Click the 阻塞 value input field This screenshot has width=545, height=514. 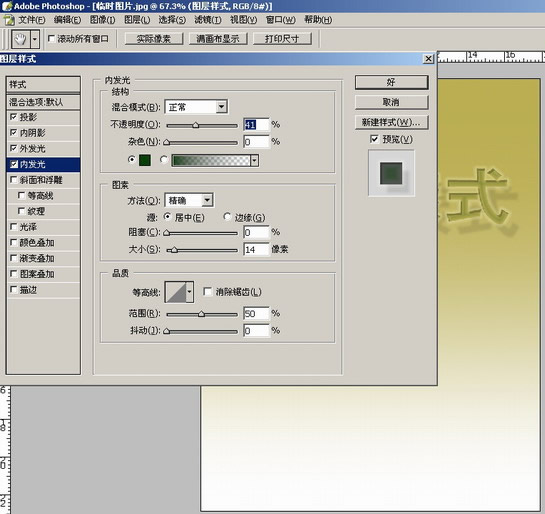point(256,232)
